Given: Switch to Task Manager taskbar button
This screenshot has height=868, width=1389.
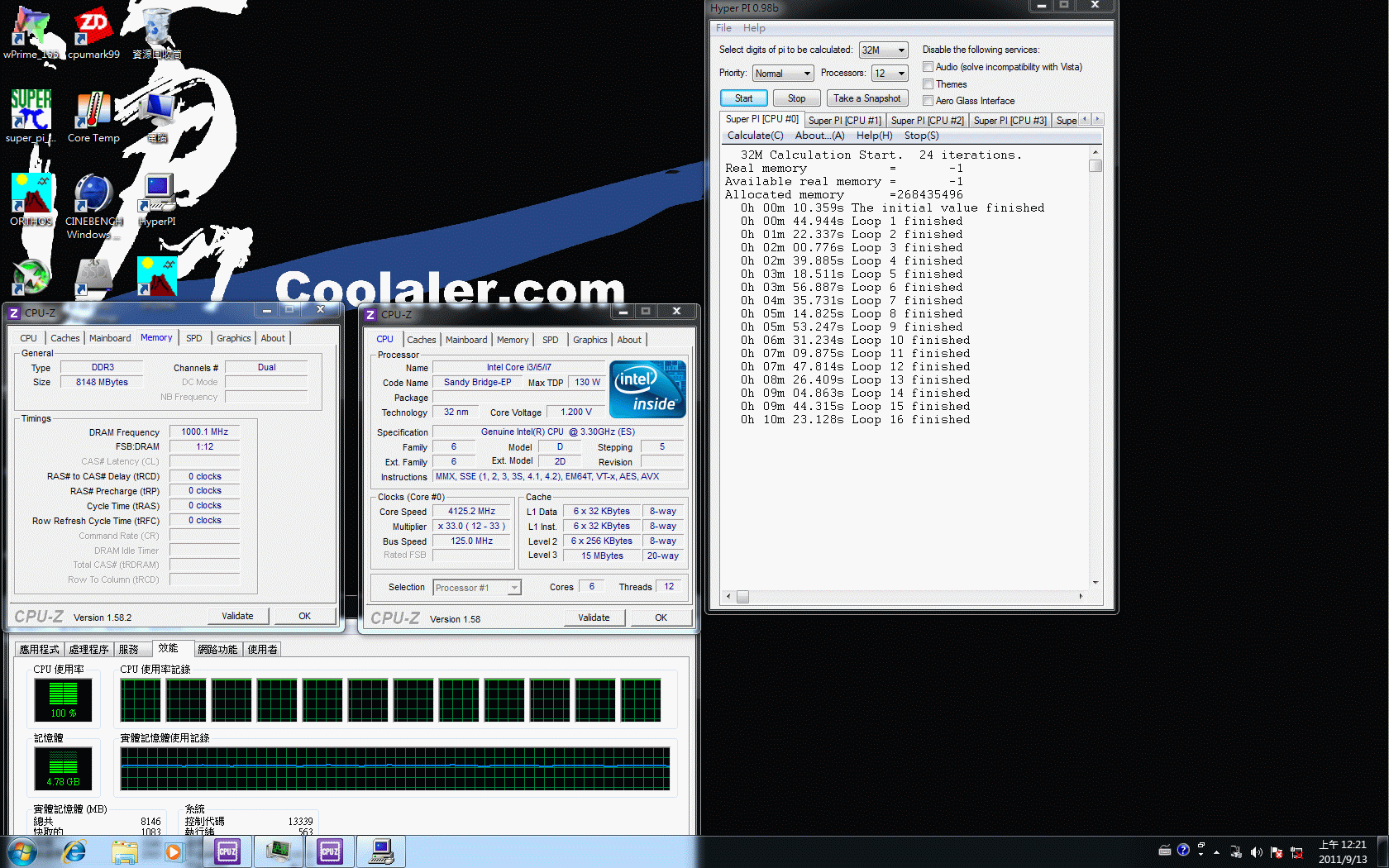Looking at the screenshot, I should pos(278,851).
